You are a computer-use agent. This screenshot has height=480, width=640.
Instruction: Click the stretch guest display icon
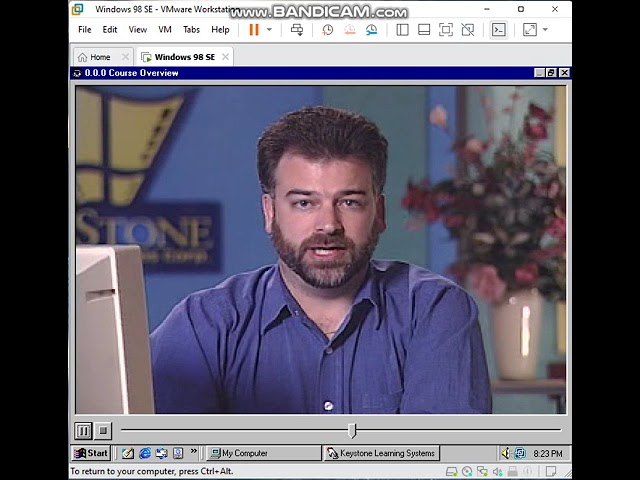point(530,30)
